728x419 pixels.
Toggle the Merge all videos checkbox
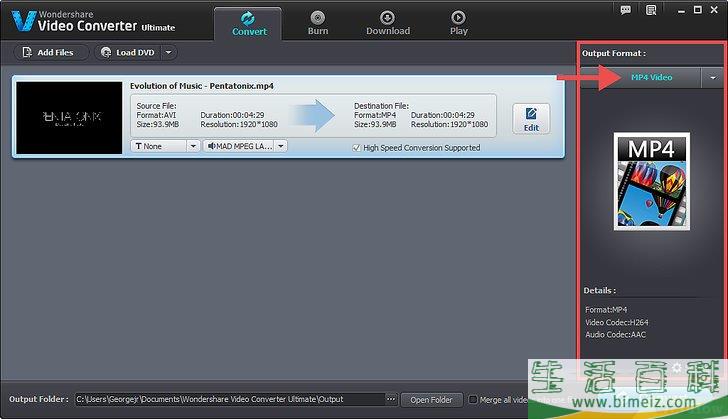click(473, 399)
